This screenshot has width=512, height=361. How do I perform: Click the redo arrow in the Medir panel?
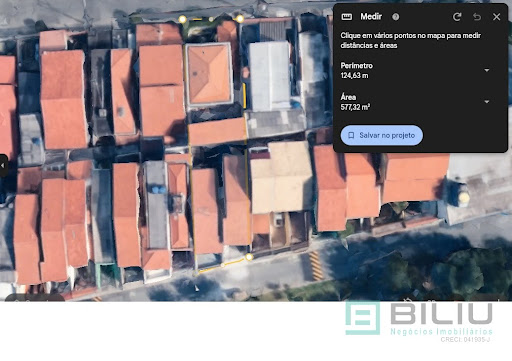coord(457,17)
